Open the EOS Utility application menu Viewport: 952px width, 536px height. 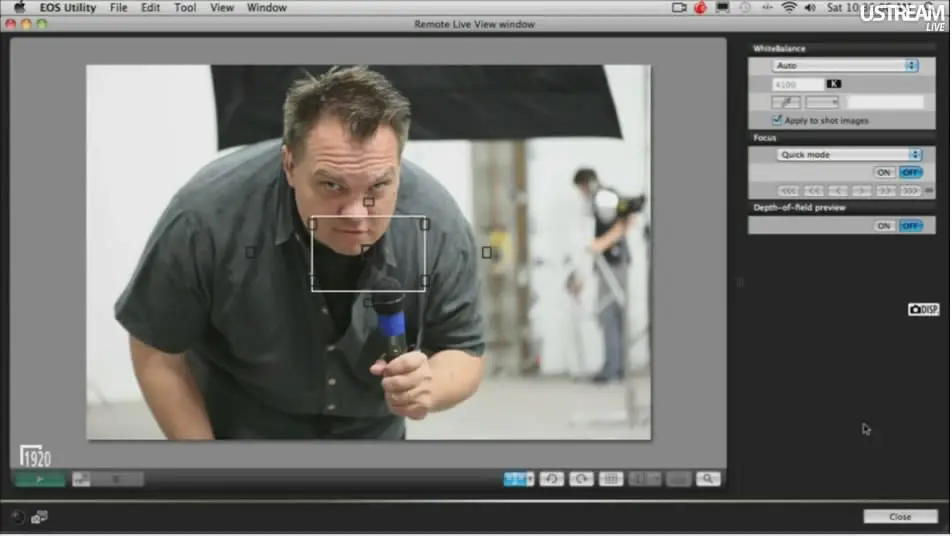point(68,8)
